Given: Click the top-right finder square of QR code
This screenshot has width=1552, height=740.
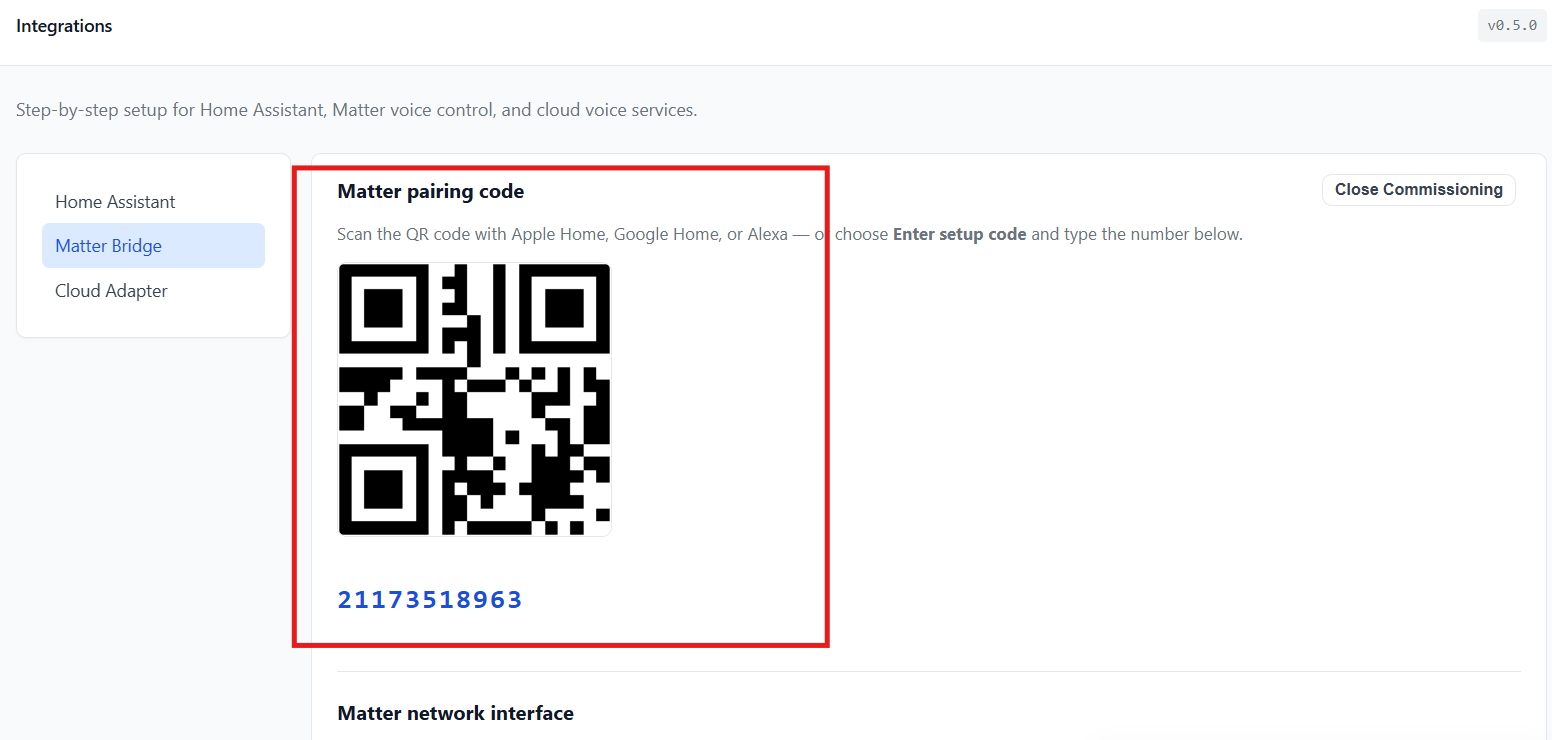Looking at the screenshot, I should [x=566, y=308].
